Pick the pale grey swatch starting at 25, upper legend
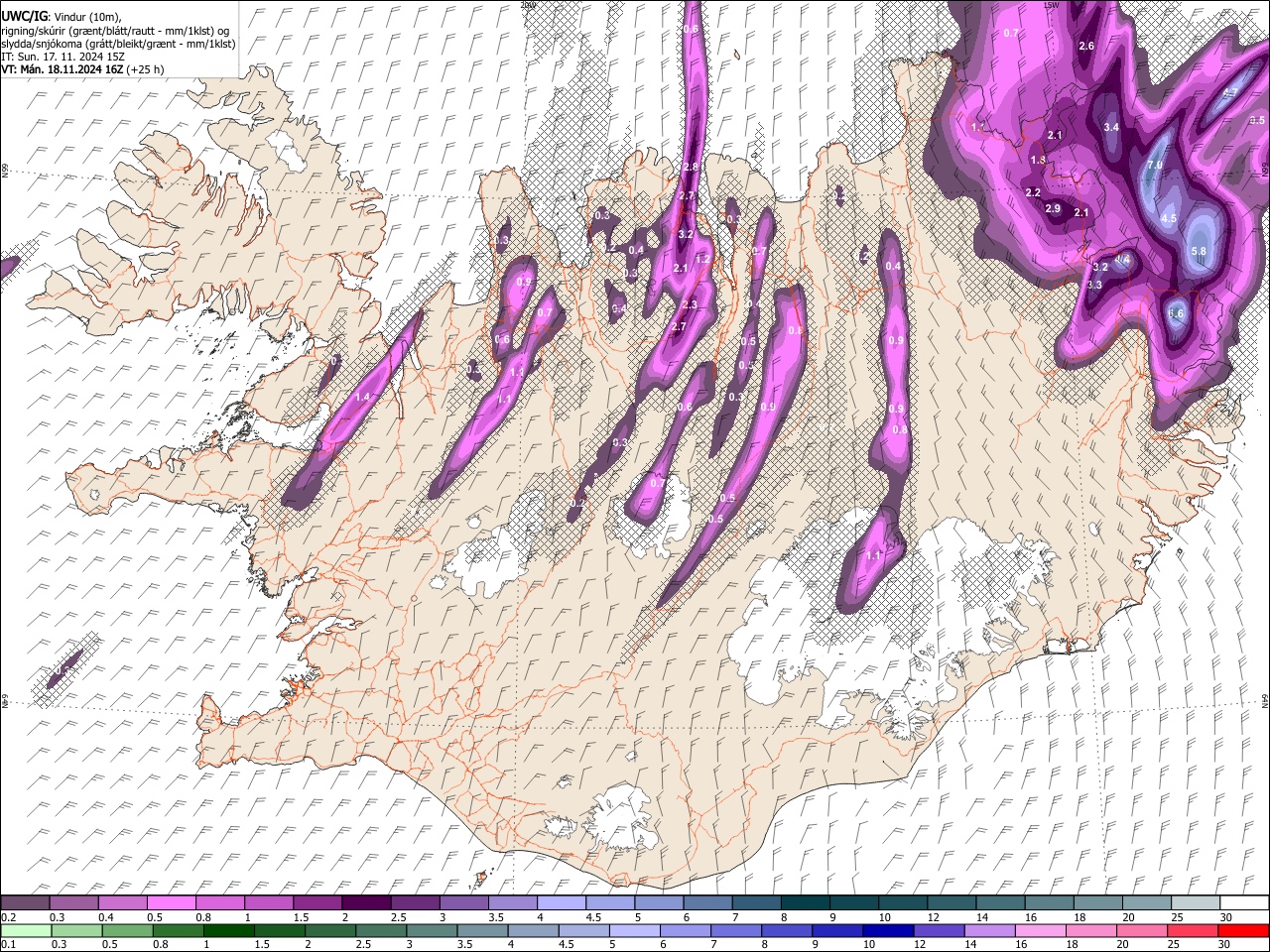The width and height of the screenshot is (1270, 952). [1196, 902]
